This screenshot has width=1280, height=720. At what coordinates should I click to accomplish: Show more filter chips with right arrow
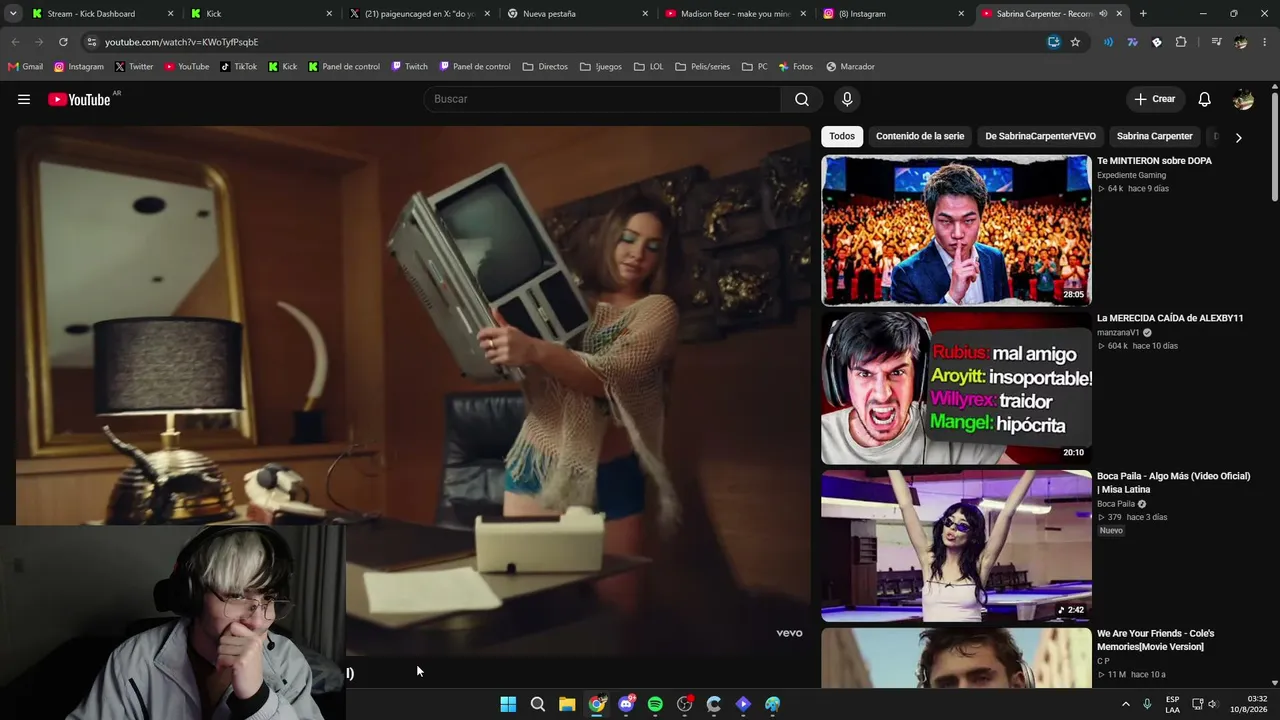1238,137
